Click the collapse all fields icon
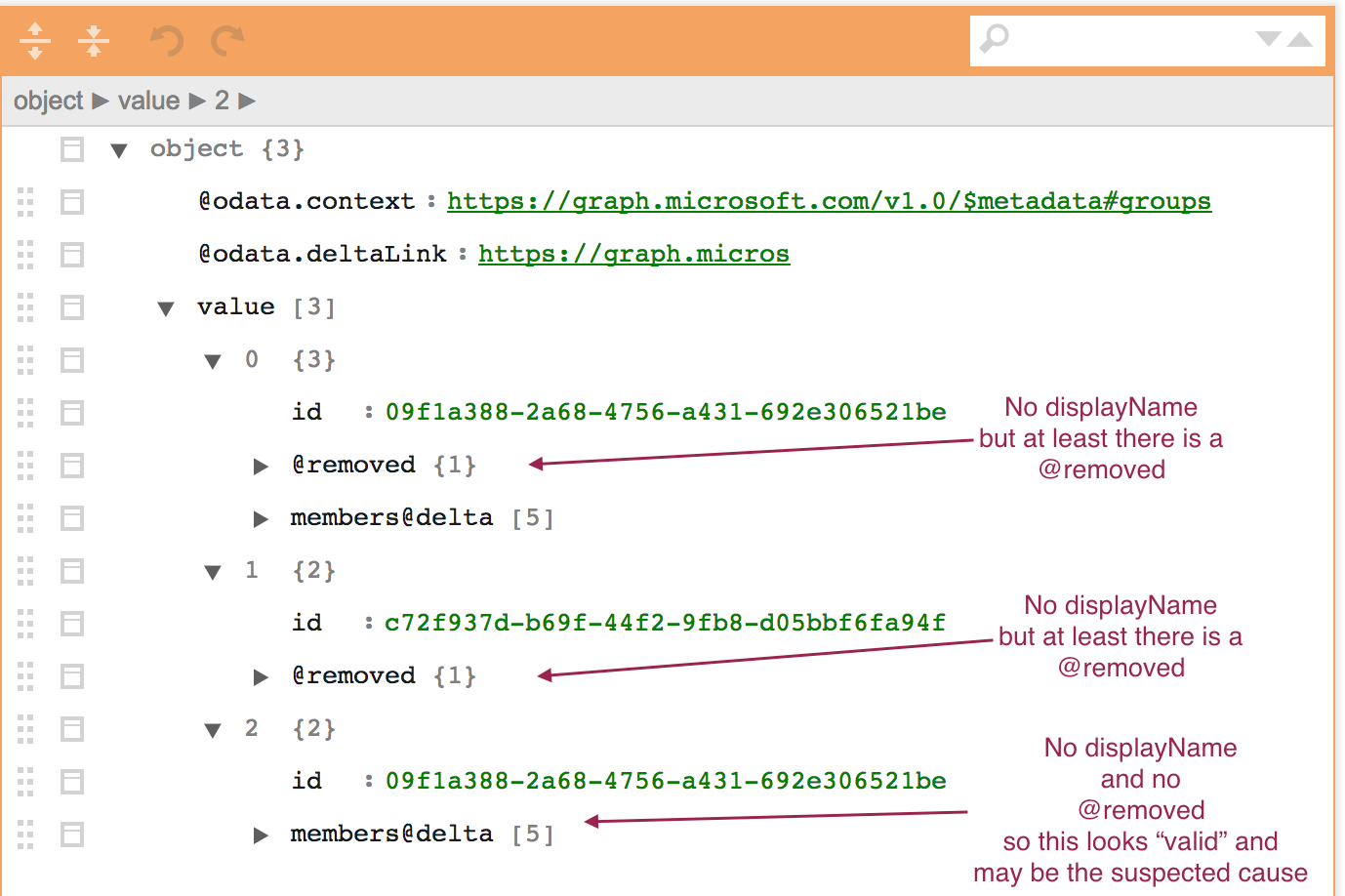The height and width of the screenshot is (896, 1345). tap(94, 40)
